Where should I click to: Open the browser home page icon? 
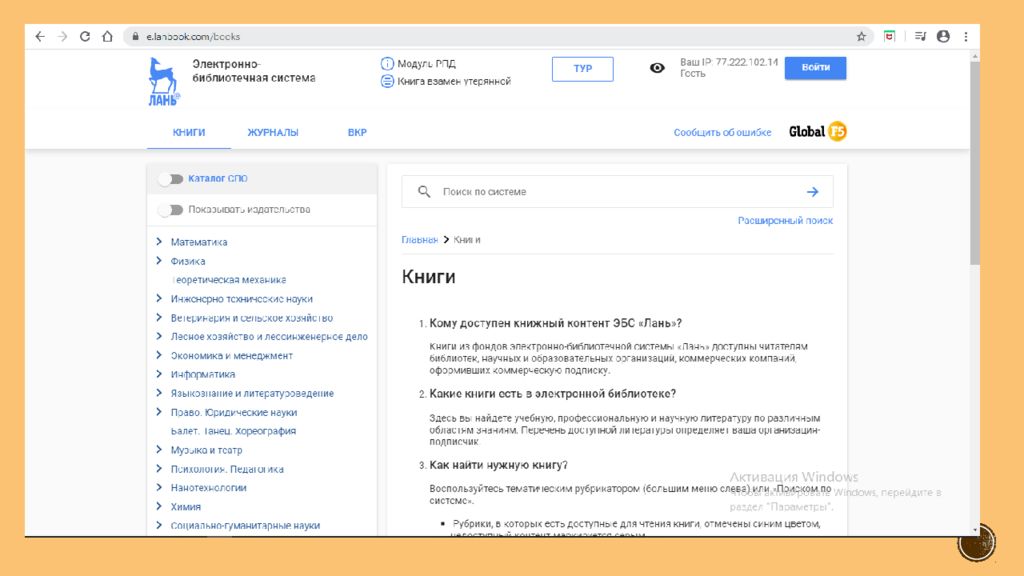(107, 37)
